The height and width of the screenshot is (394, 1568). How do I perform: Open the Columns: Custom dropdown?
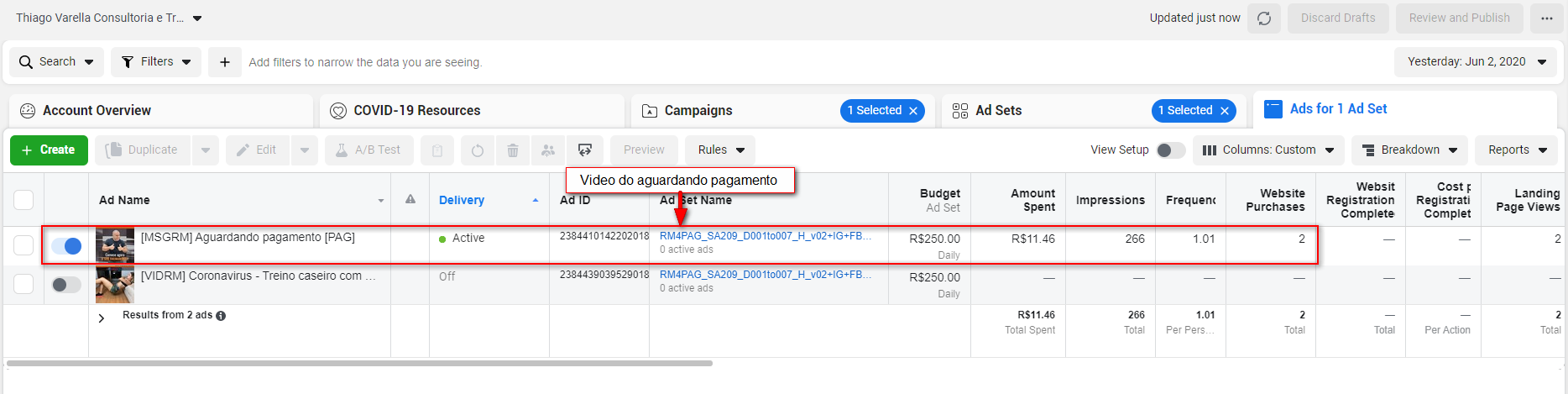pyautogui.click(x=1267, y=150)
